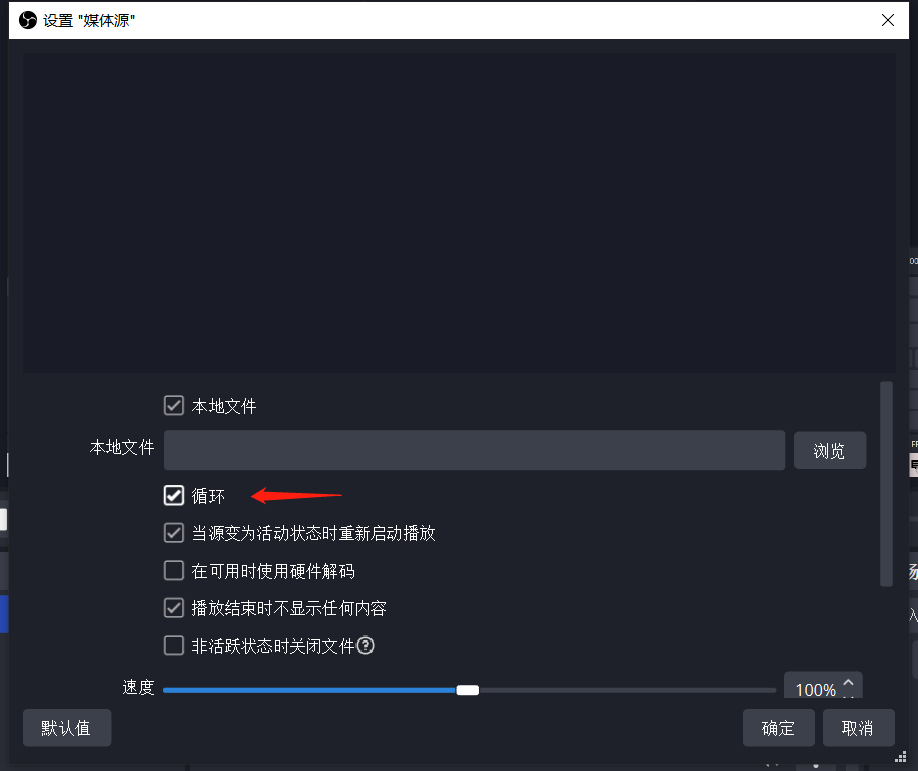The height and width of the screenshot is (771, 918).
Task: Increase speed percentage with up stepper arrow
Action: 849,683
